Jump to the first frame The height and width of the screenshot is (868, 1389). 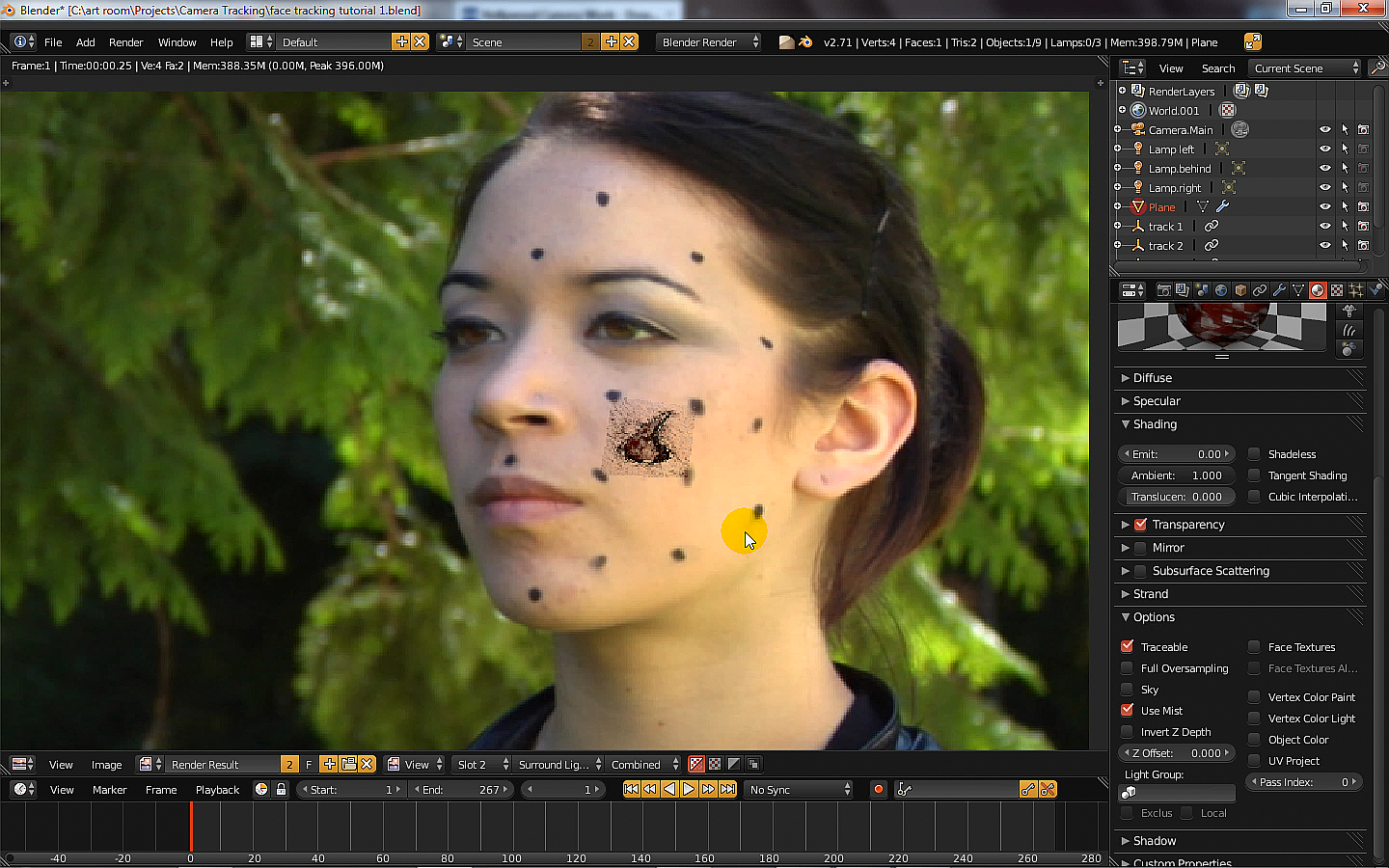(631, 789)
